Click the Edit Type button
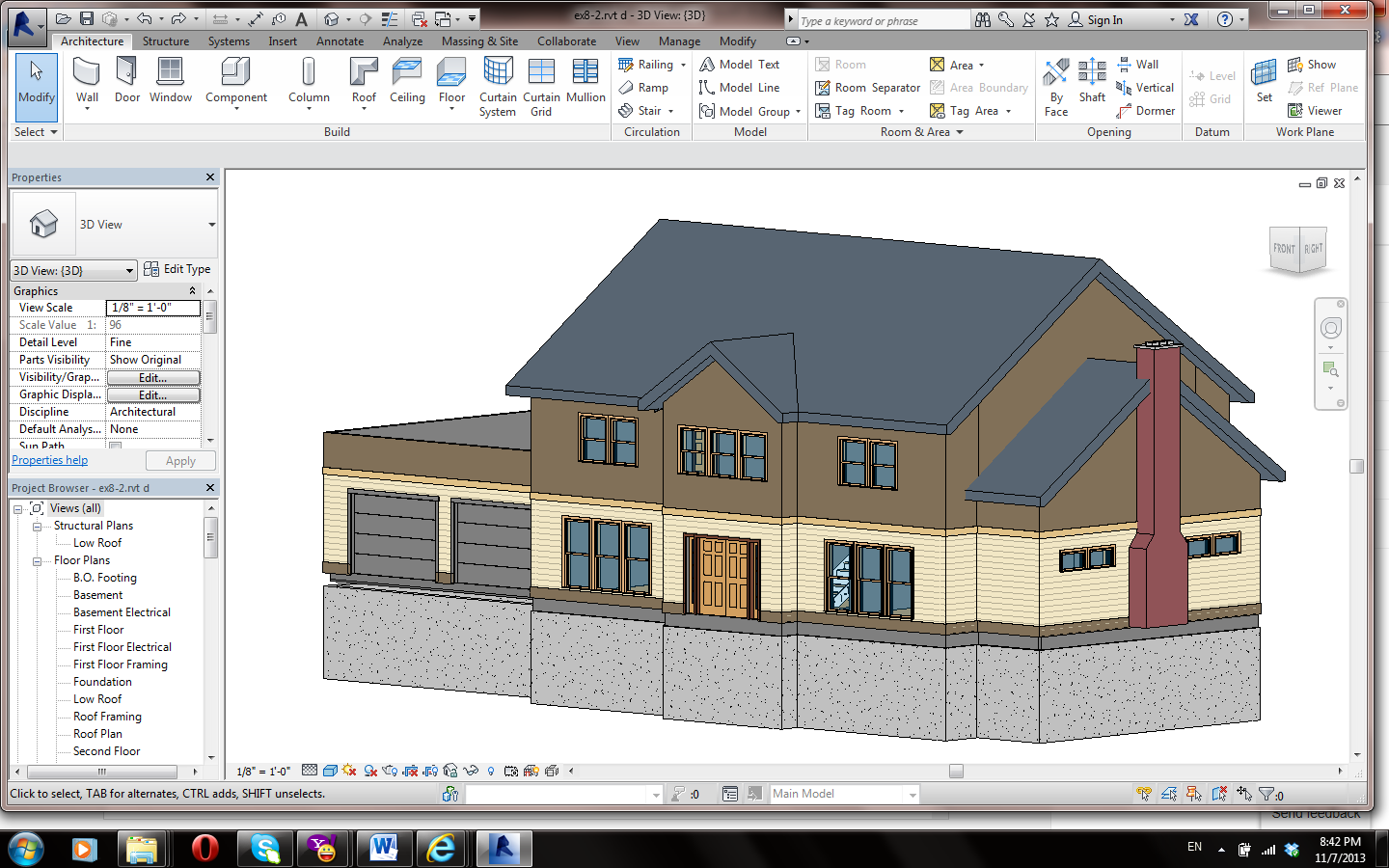 pos(177,269)
